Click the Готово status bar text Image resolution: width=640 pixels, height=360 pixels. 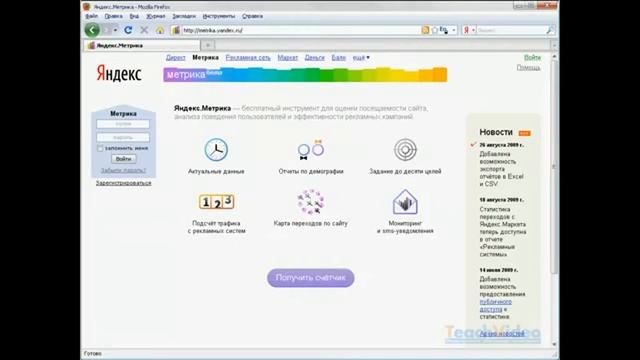pyautogui.click(x=93, y=353)
